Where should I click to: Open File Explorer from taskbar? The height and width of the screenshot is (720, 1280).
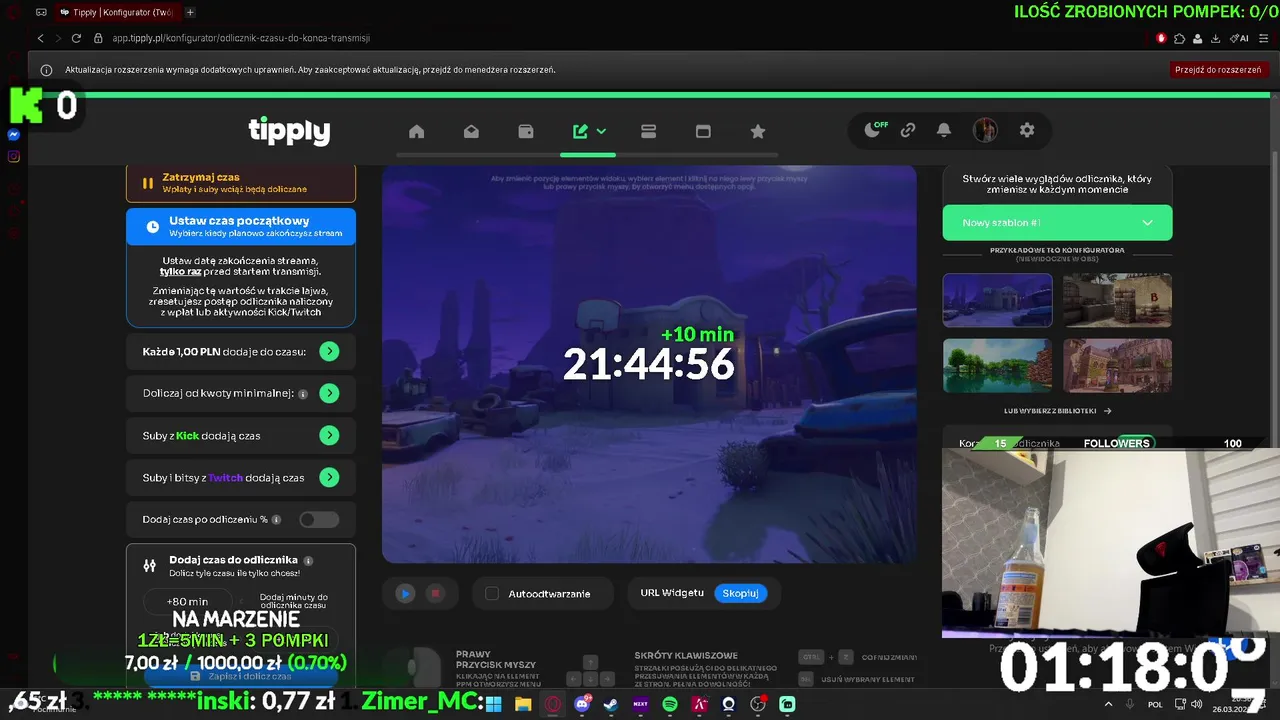[523, 704]
